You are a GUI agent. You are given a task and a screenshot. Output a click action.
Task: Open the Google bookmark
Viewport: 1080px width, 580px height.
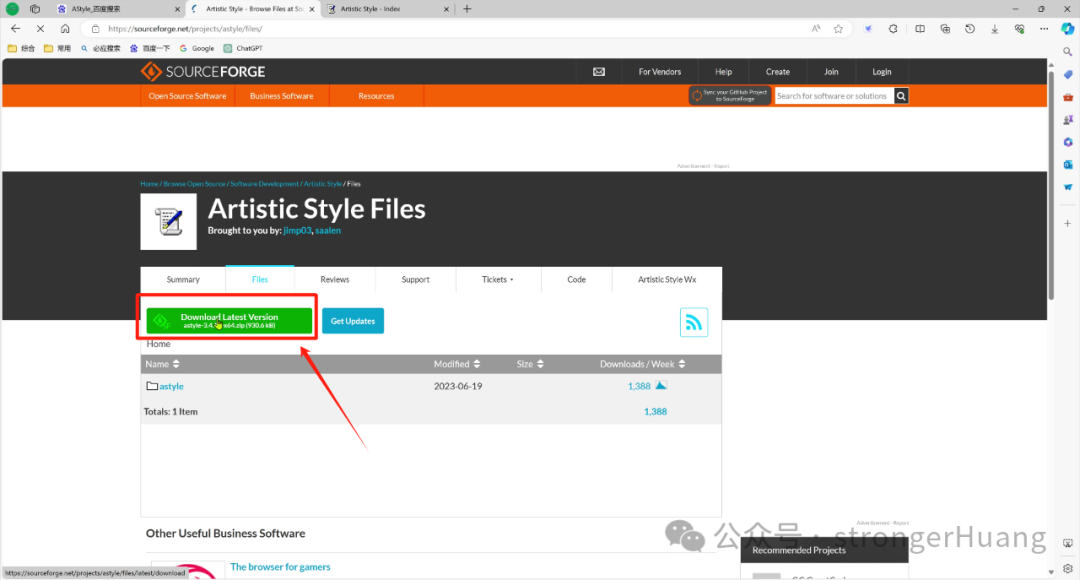coord(196,48)
